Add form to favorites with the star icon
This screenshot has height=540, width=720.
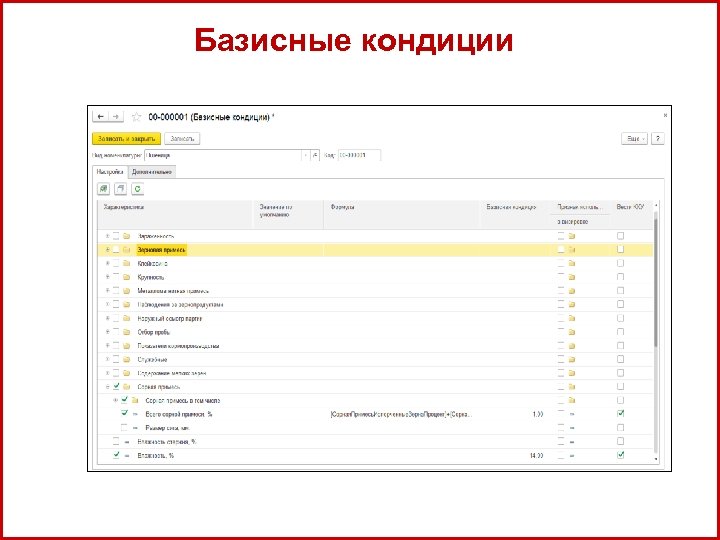click(136, 117)
